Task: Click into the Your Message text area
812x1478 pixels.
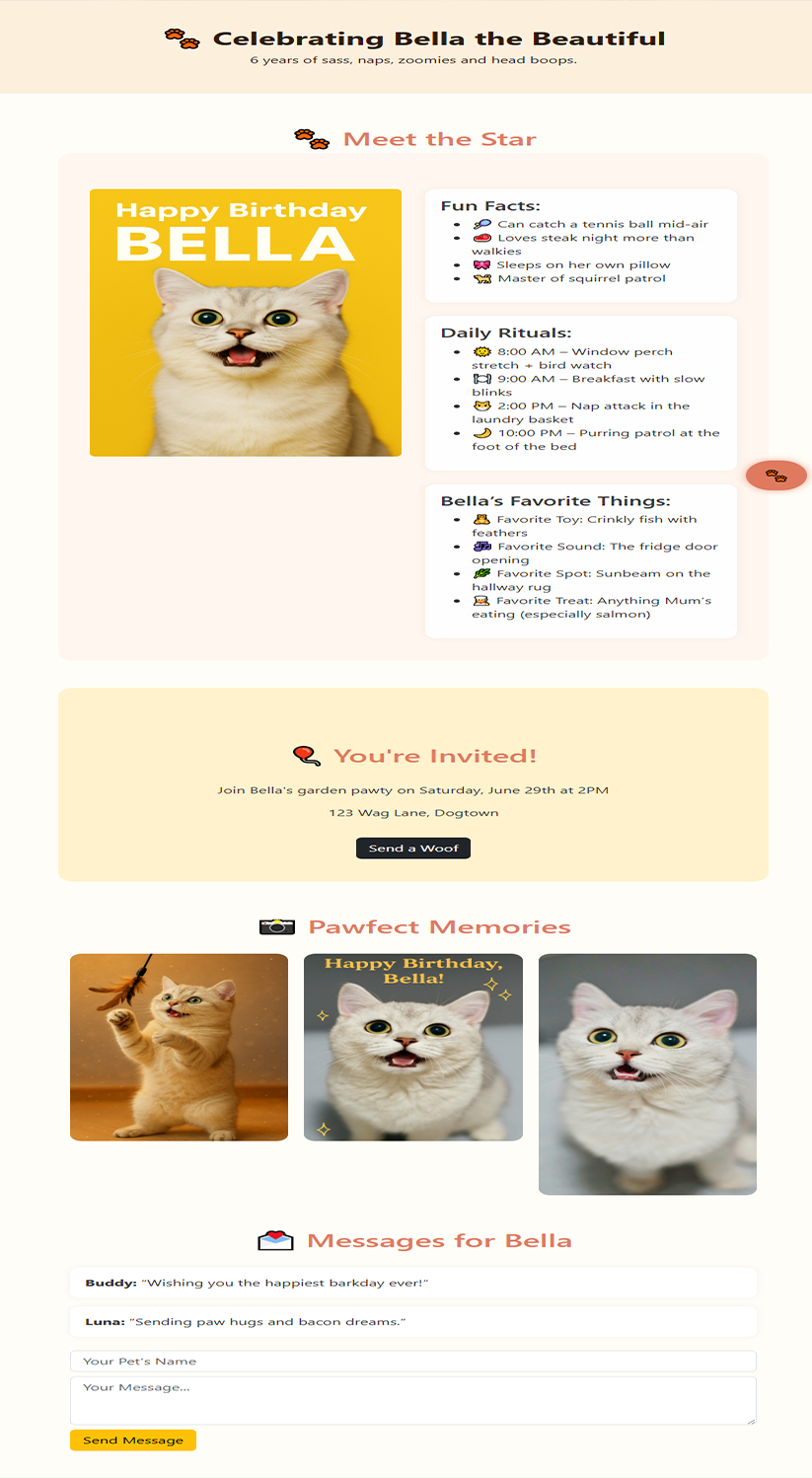Action: (413, 1400)
